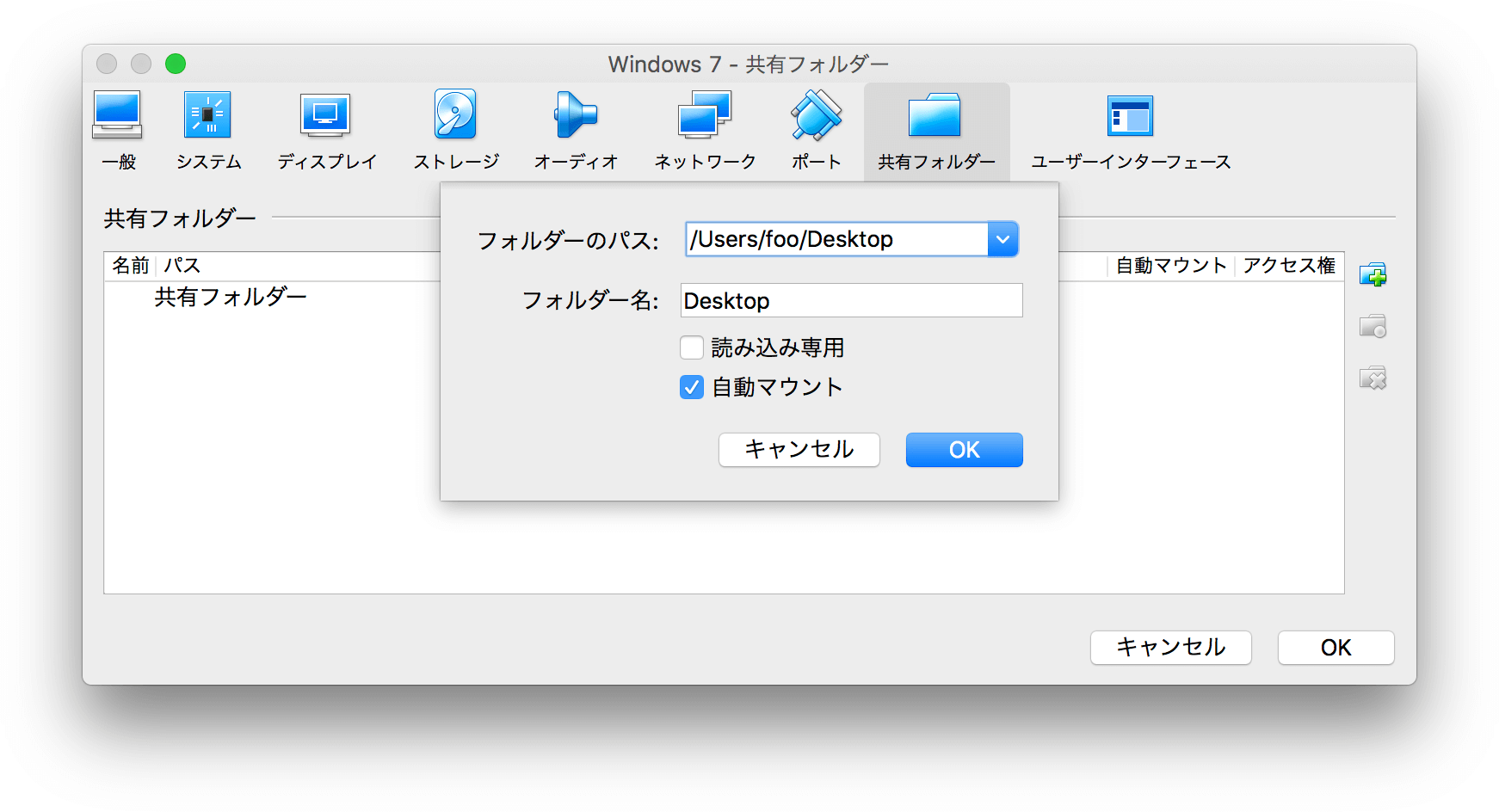
Task: Toggle read-only mode for the shared folder
Action: (692, 348)
